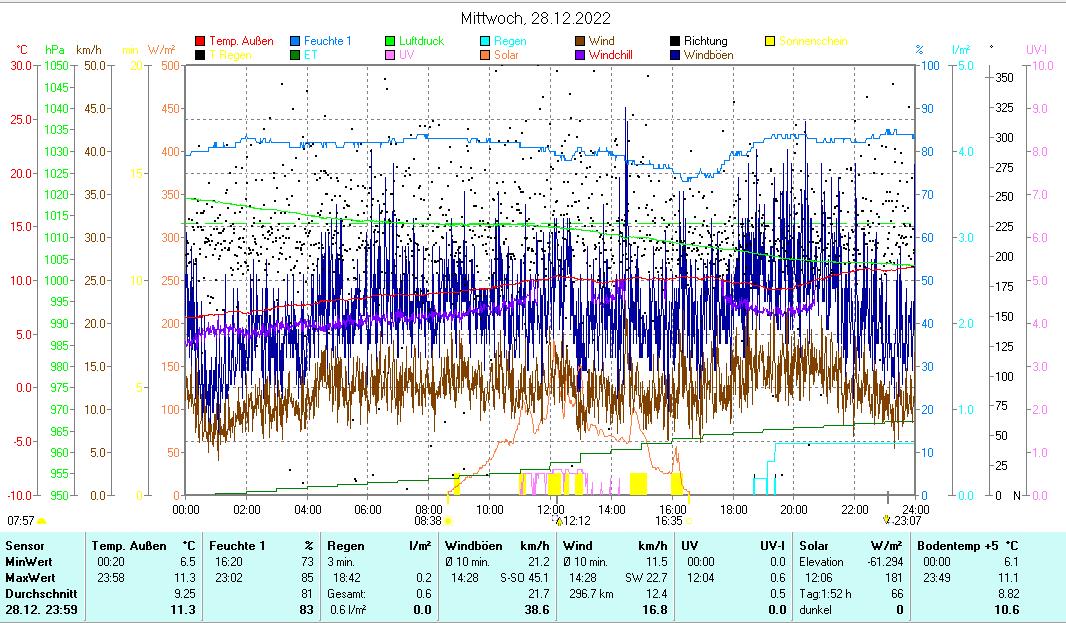Click the sun icon beside 07:57
The image size is (1066, 623).
42,521
